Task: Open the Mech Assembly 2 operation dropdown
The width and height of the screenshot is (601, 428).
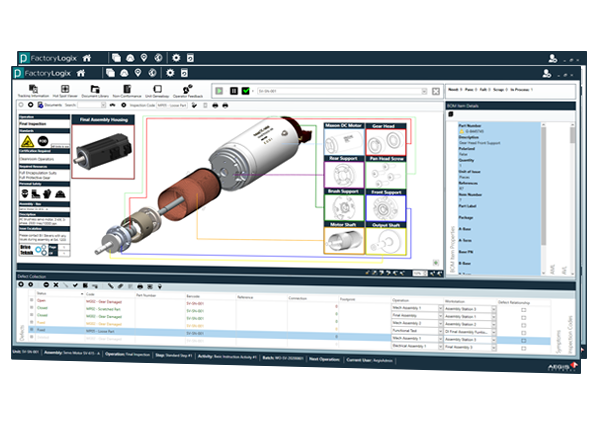Action: (440, 323)
